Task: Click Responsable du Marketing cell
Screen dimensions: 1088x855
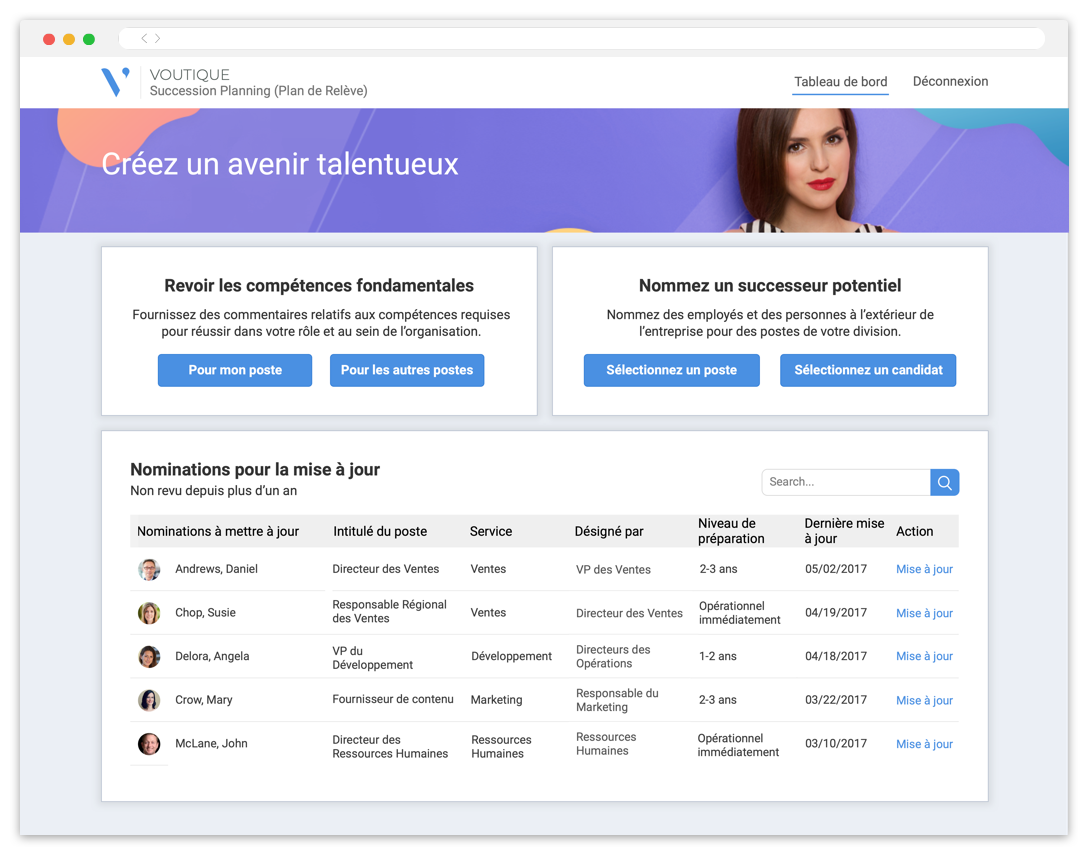Action: 618,700
